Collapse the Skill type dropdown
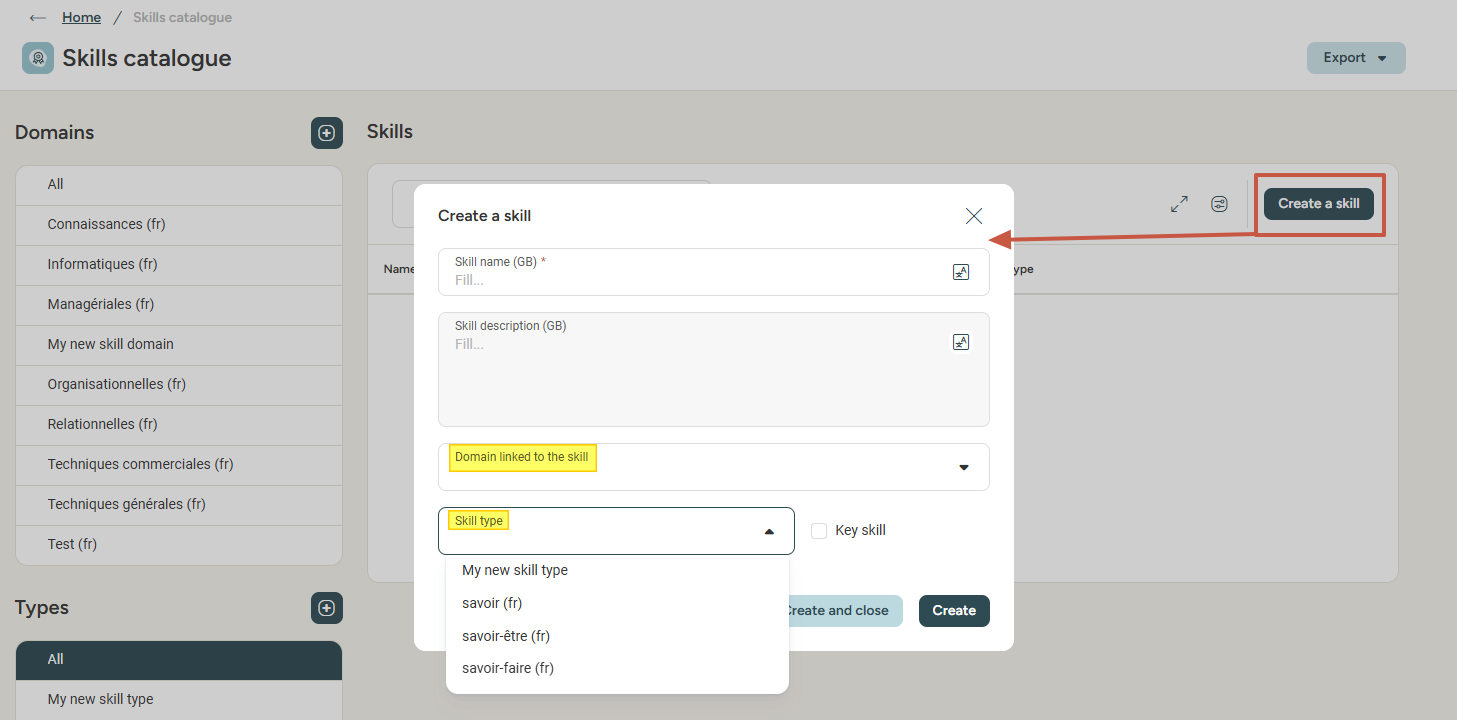Screen dimensions: 1457x720 point(768,531)
